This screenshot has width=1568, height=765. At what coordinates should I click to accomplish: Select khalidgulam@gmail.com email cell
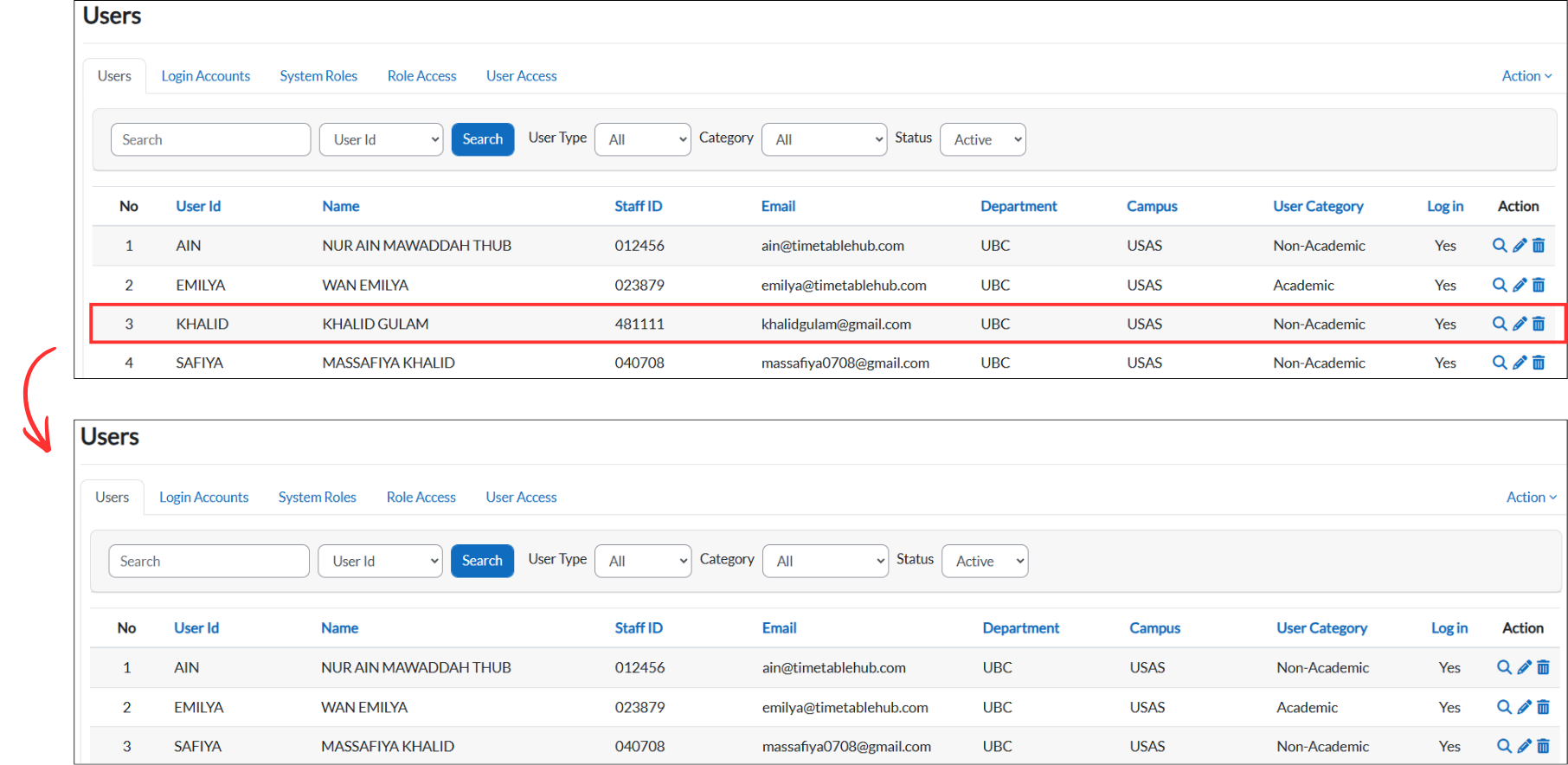(x=836, y=324)
